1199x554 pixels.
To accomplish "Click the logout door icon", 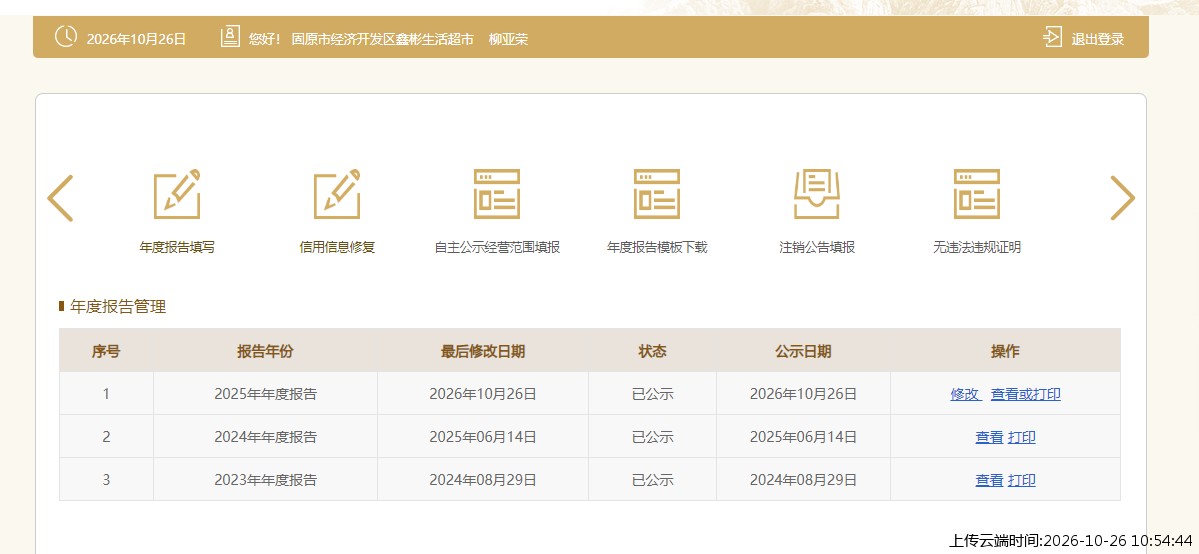I will click(x=1053, y=37).
